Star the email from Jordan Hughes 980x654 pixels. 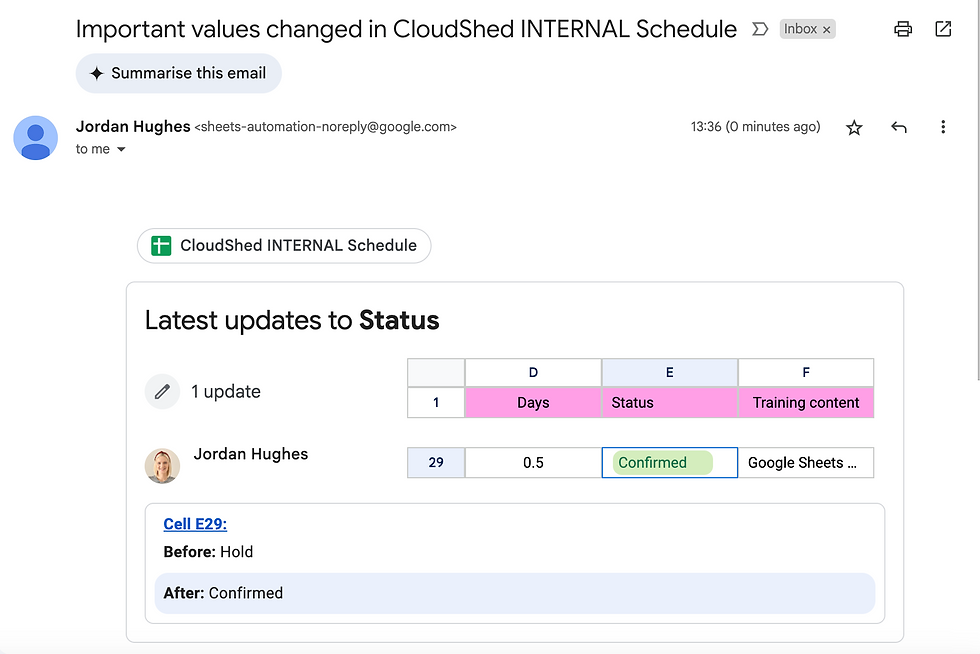pyautogui.click(x=854, y=128)
